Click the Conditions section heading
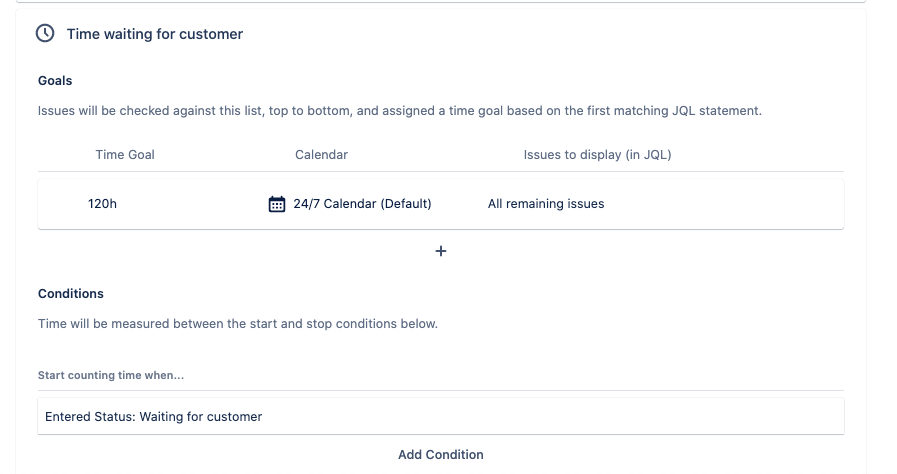 [x=71, y=294]
